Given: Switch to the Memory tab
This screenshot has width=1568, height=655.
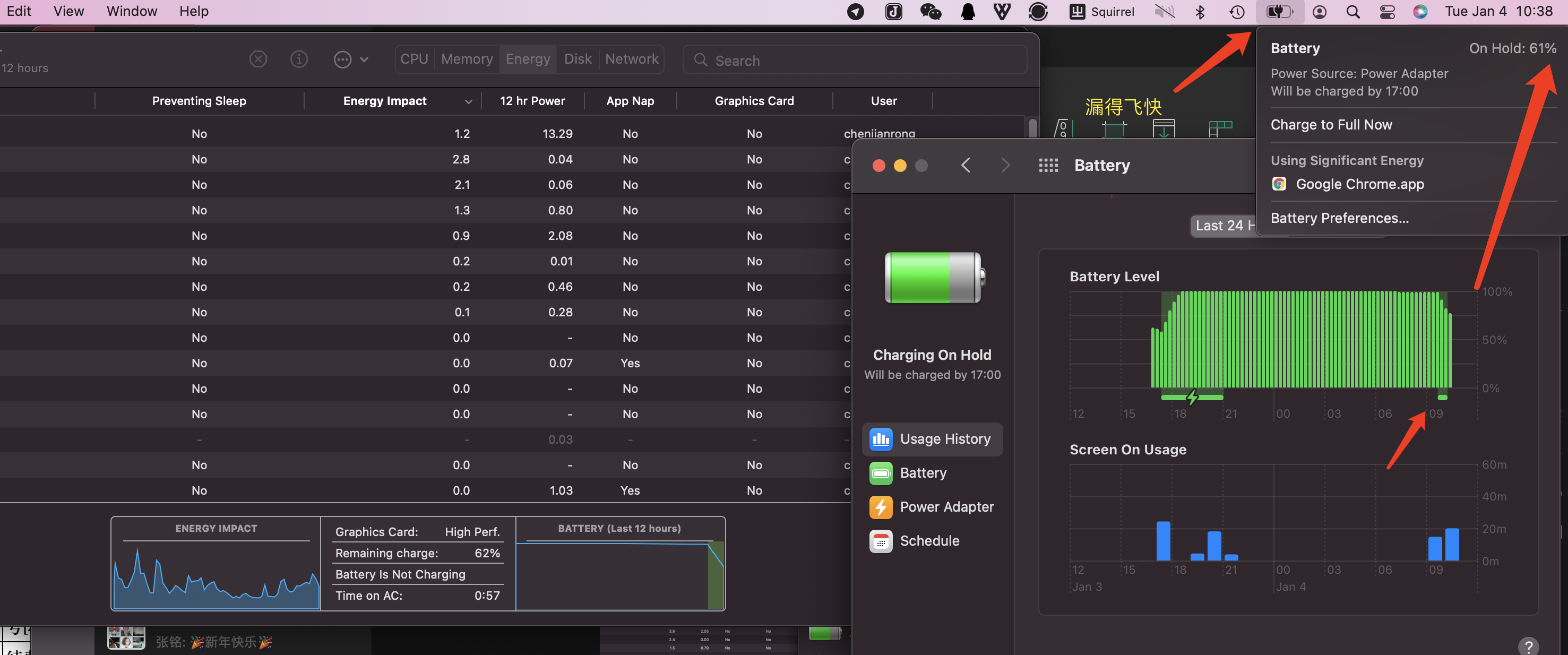Looking at the screenshot, I should 467,59.
